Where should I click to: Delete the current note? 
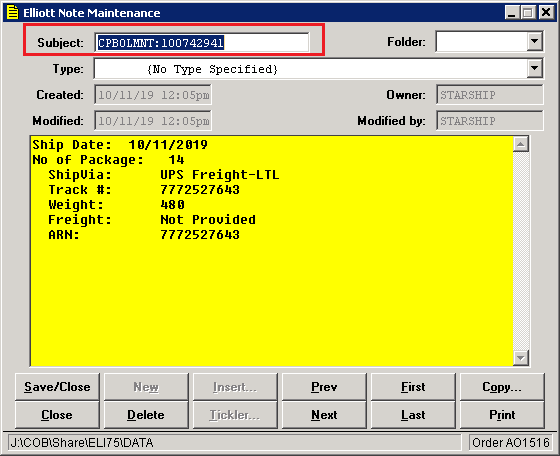tap(146, 415)
